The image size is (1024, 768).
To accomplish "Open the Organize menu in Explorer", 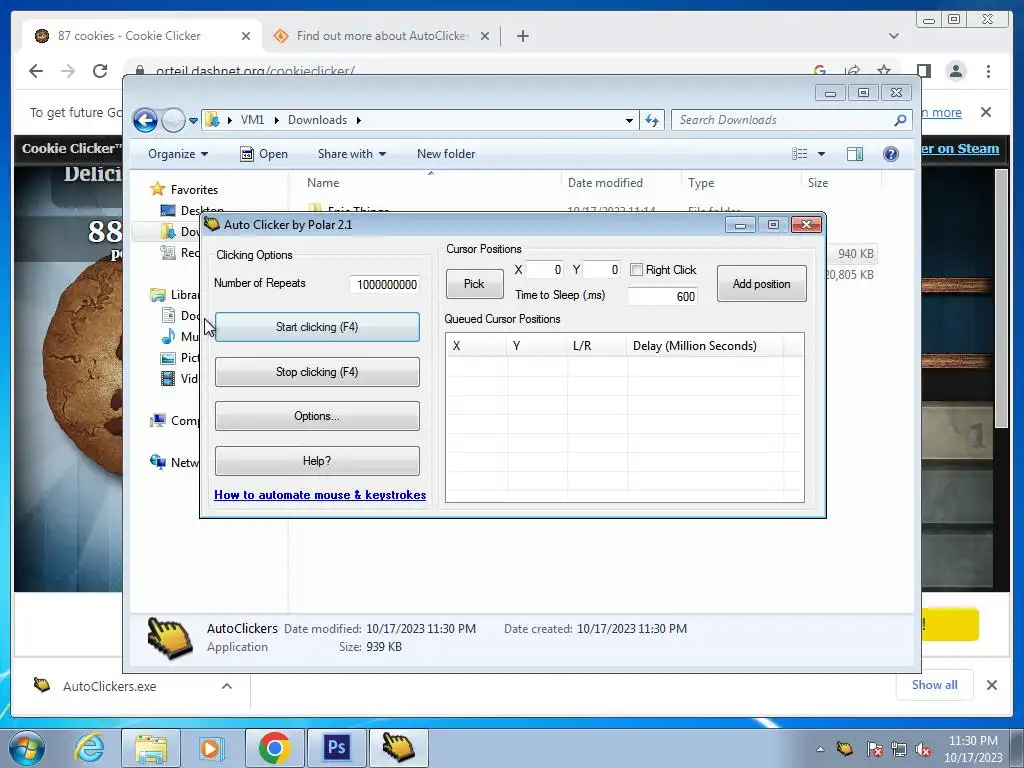I will pos(178,154).
